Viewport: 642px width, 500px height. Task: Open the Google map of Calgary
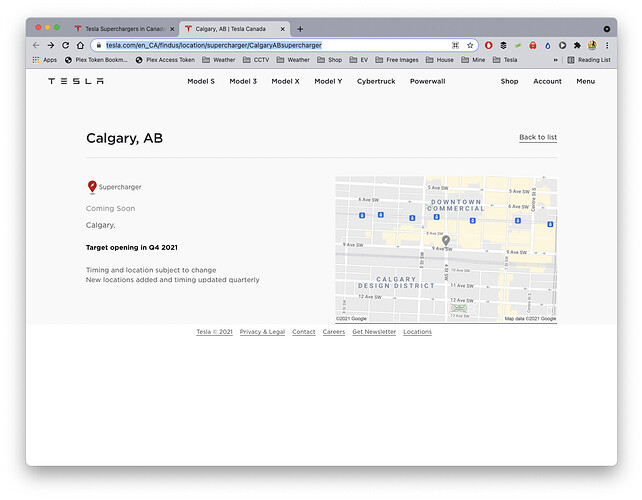[x=446, y=249]
